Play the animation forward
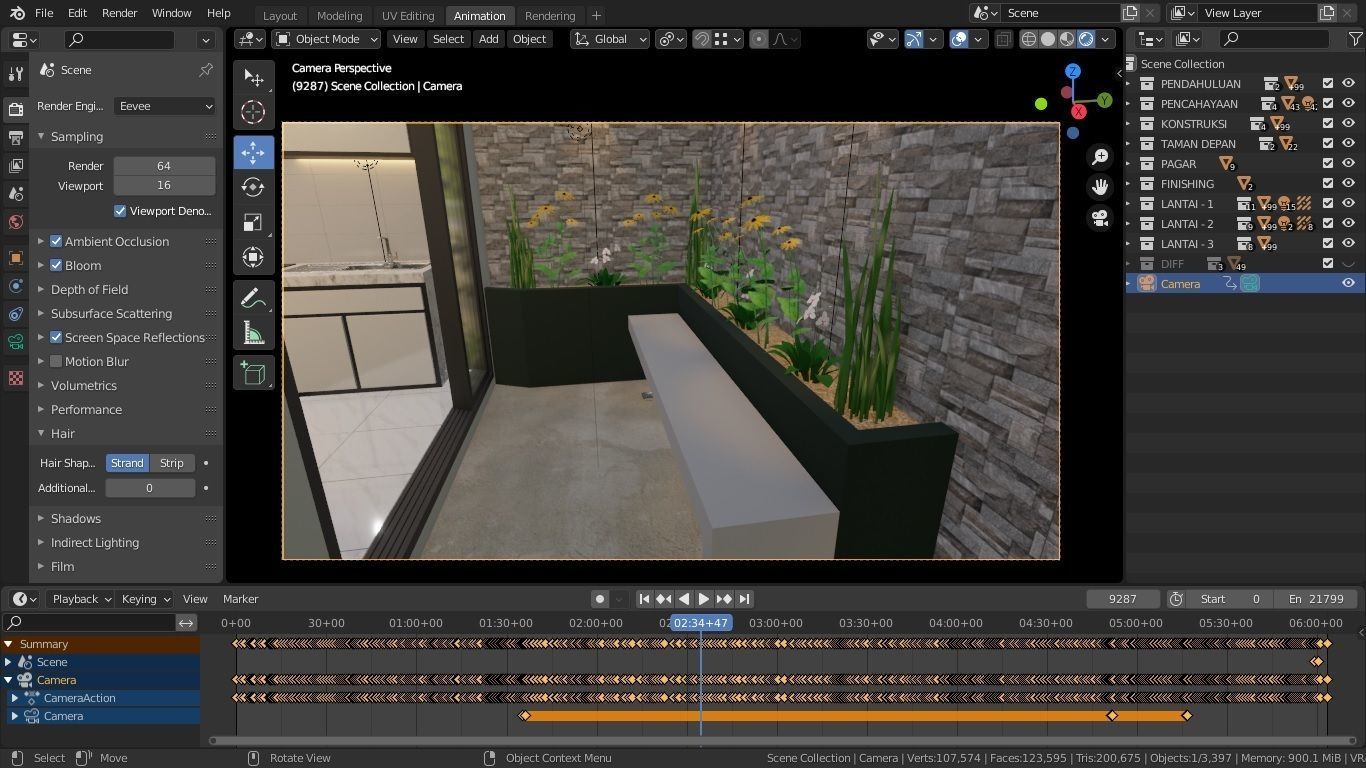Screen dimensions: 1366x768 pyautogui.click(x=704, y=599)
